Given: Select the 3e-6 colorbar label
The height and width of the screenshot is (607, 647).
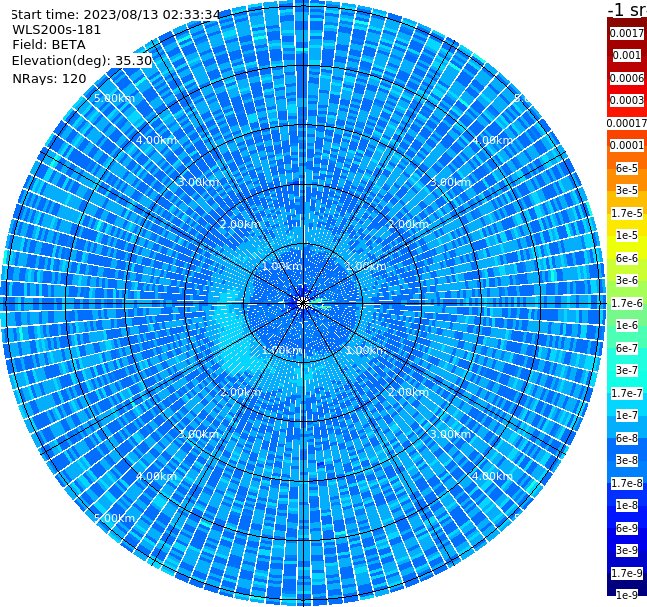Looking at the screenshot, I should [x=627, y=280].
